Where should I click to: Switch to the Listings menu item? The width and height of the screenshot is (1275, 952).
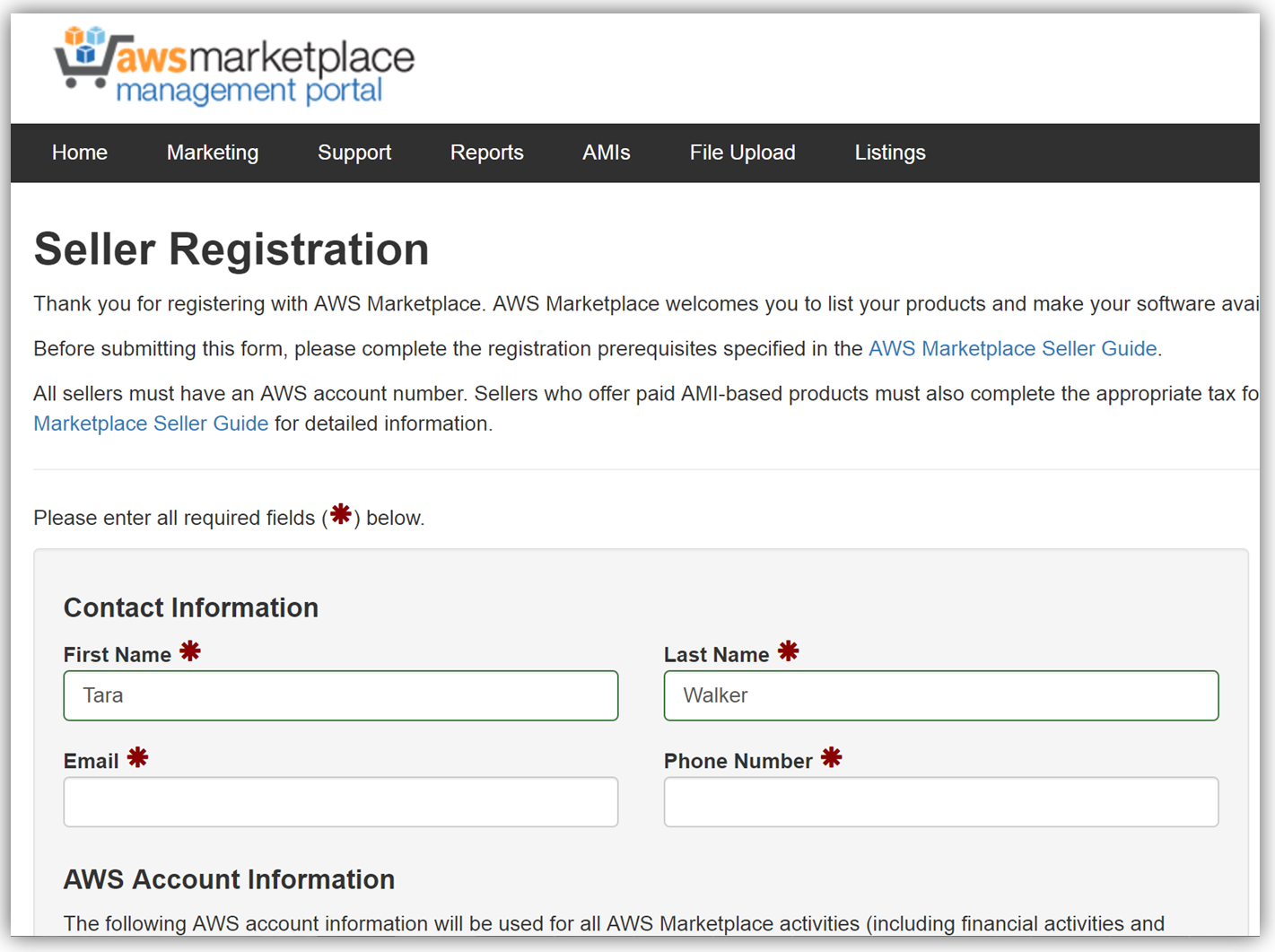point(889,153)
